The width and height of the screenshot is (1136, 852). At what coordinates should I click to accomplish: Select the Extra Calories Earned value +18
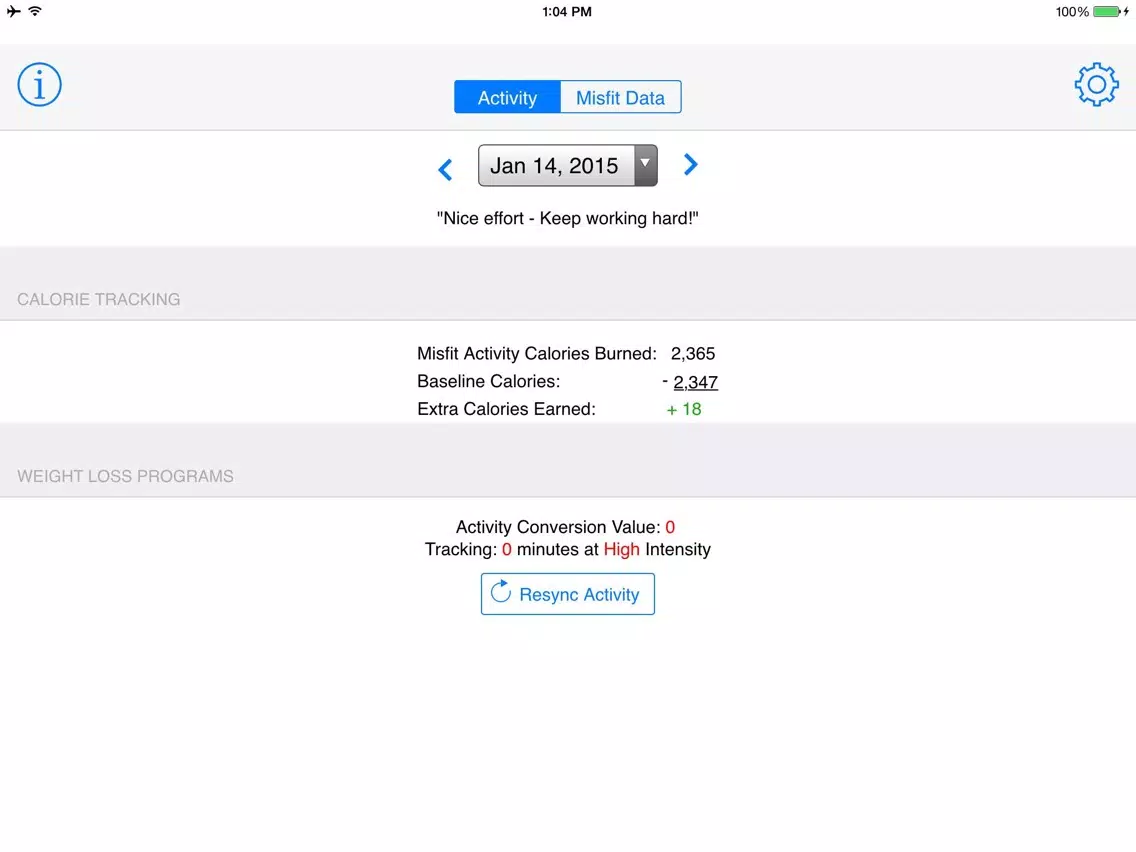pos(684,409)
